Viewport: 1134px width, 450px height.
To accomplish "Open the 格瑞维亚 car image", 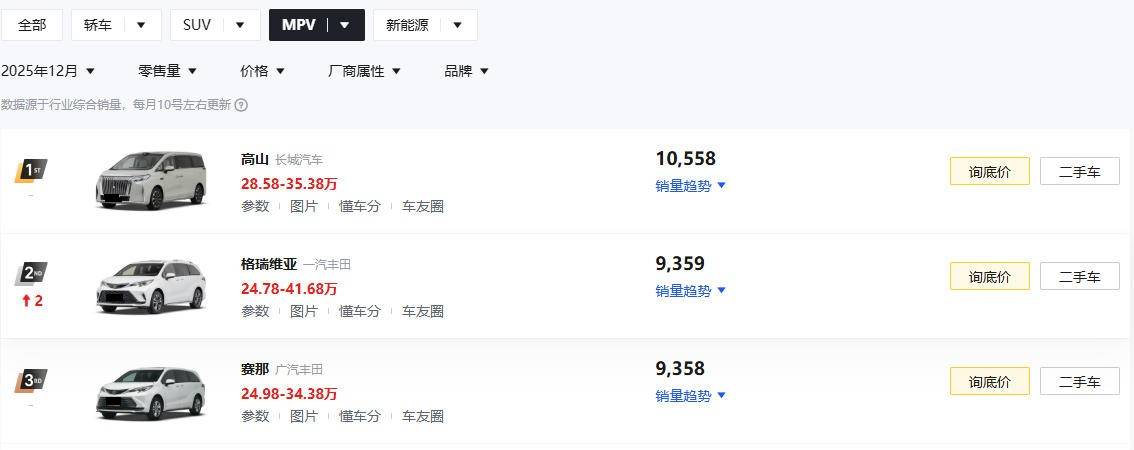I will coord(150,286).
